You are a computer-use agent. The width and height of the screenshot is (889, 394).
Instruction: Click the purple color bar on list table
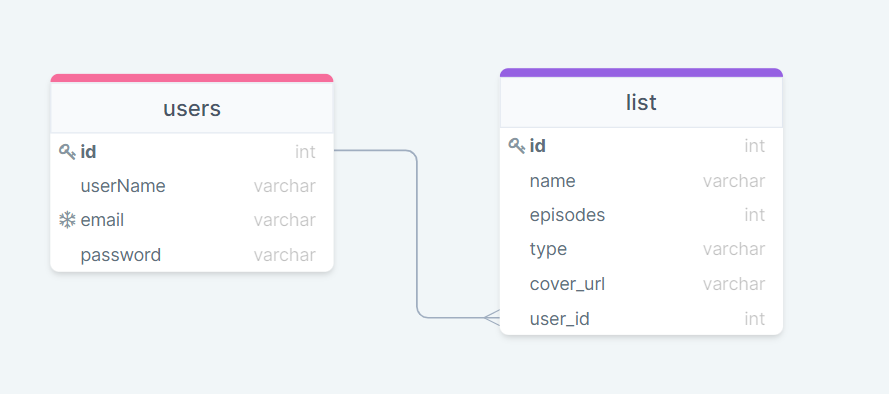point(641,72)
